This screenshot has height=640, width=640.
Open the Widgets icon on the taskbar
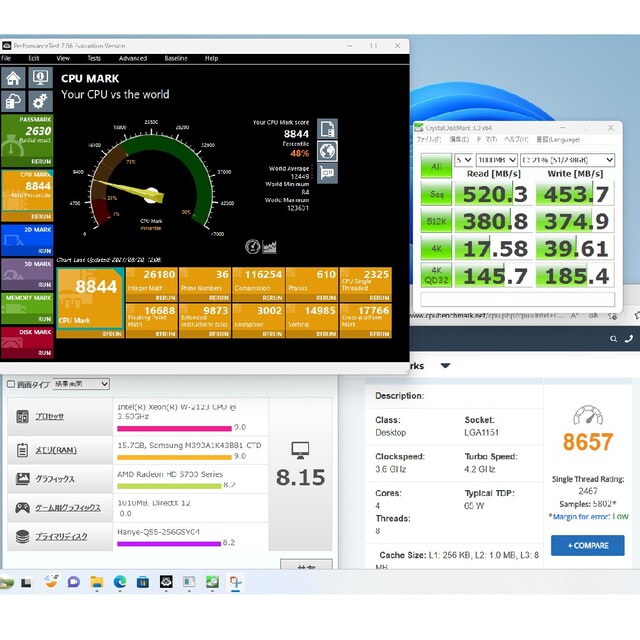coord(51,582)
